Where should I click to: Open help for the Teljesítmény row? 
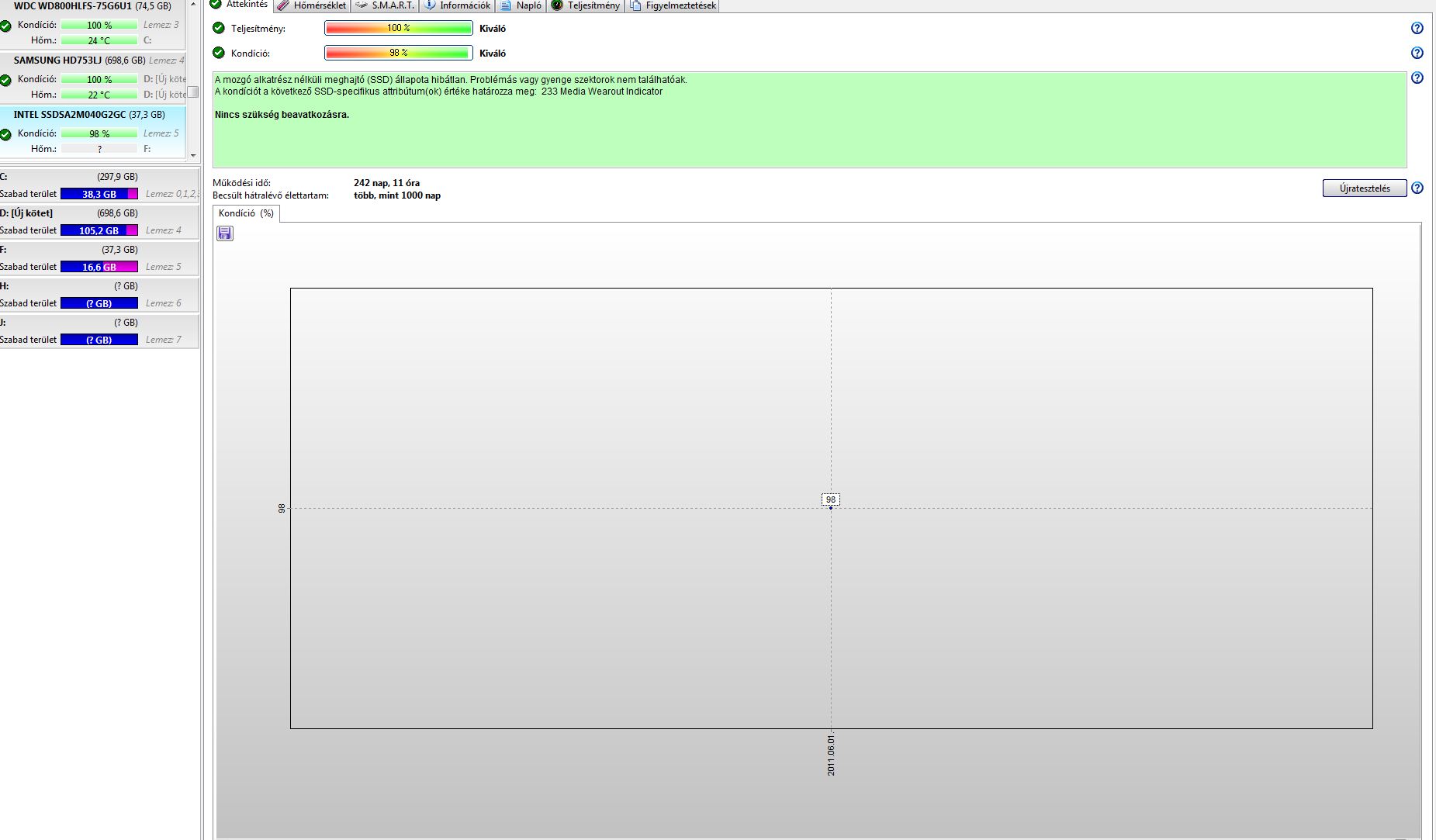(1417, 28)
